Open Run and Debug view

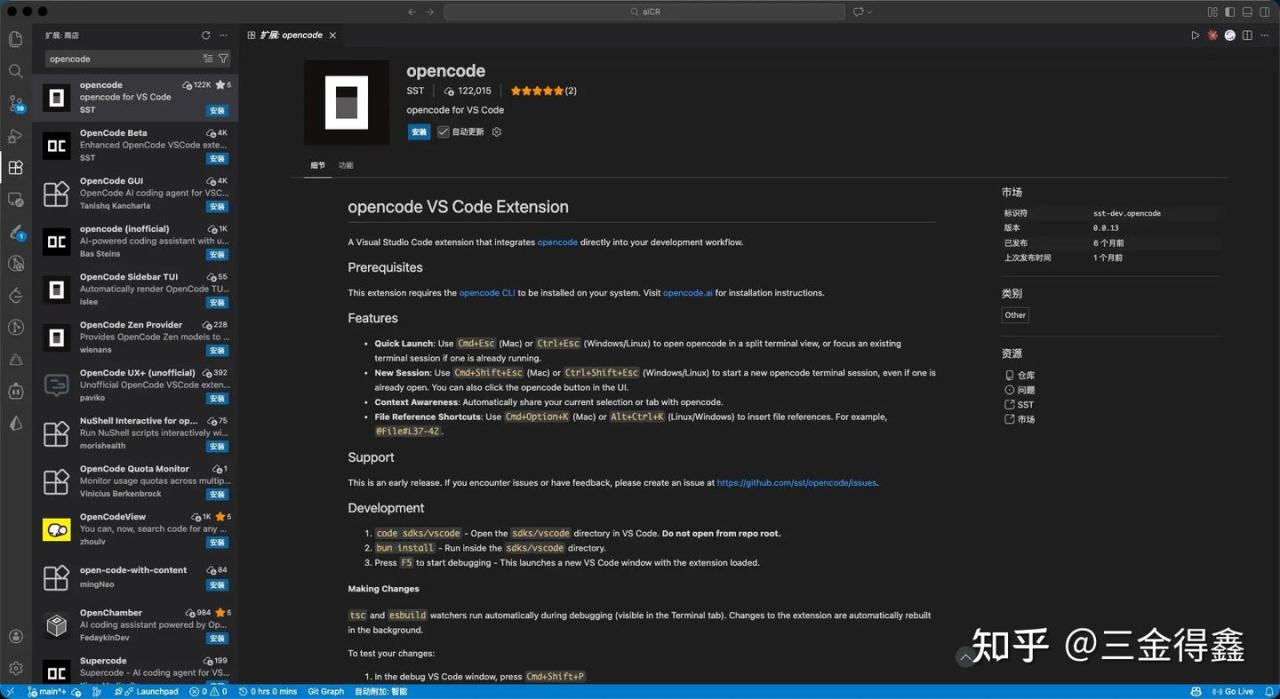click(x=15, y=135)
